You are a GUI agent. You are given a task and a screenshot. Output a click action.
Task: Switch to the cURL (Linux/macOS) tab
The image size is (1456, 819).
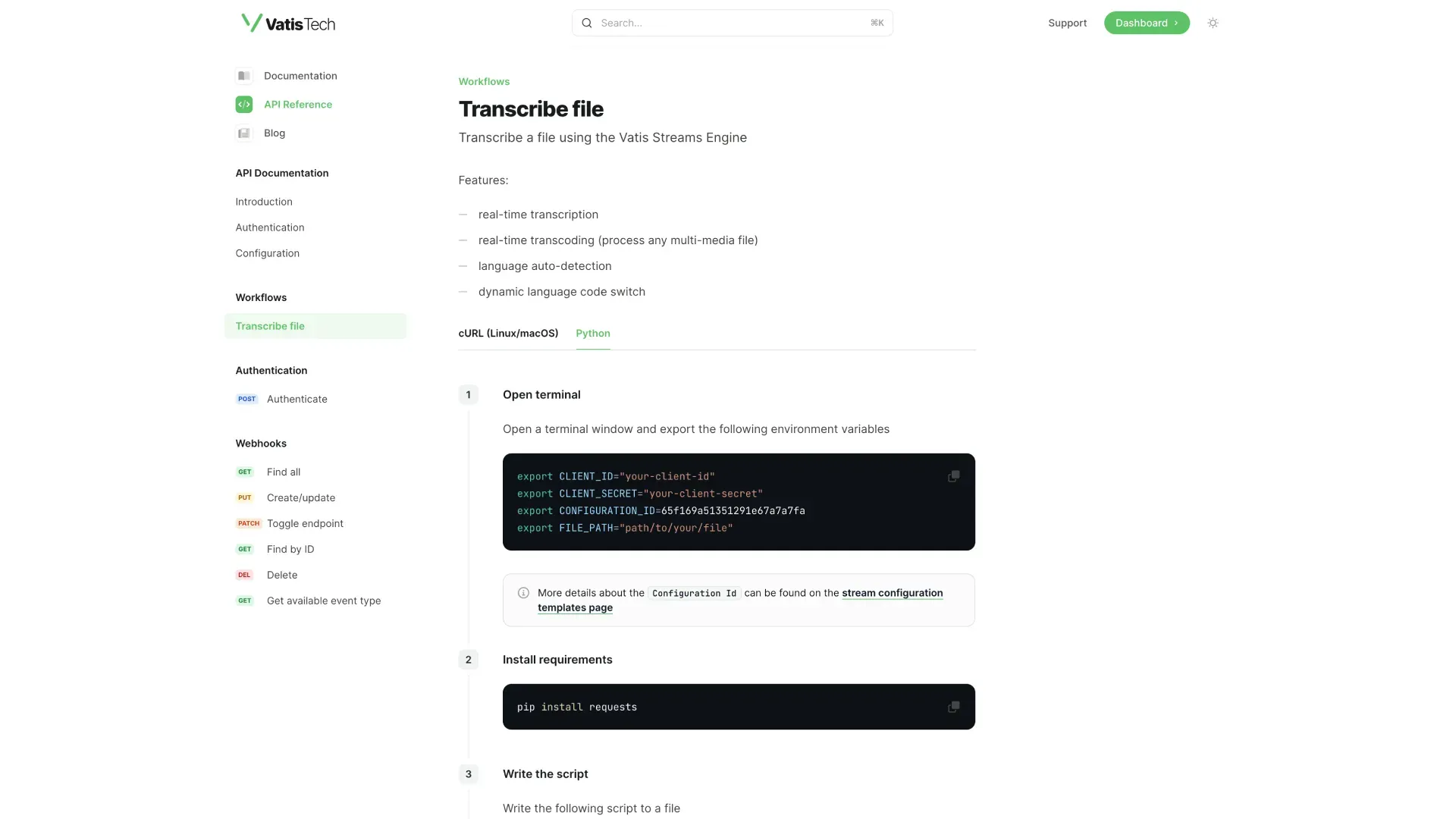(508, 334)
